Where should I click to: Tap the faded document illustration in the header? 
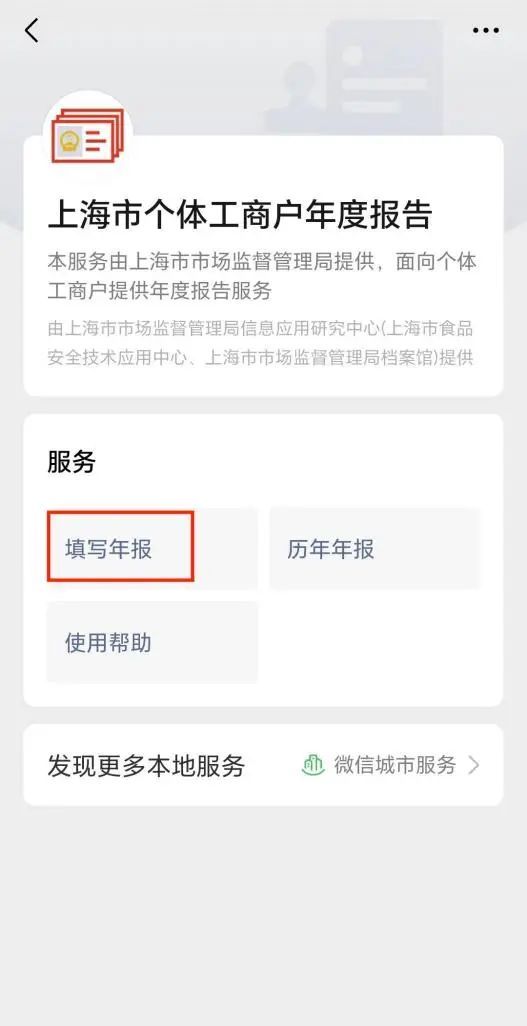384,75
